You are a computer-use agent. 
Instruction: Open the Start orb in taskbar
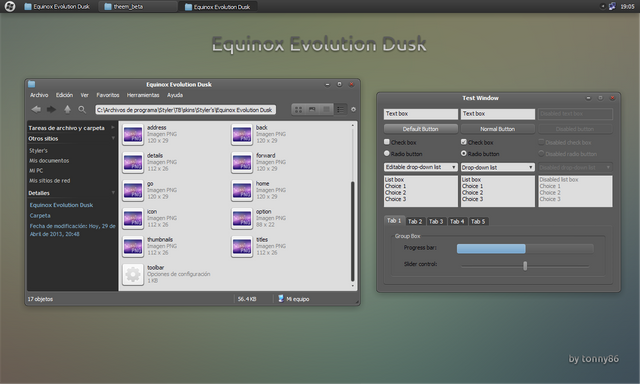tap(10, 7)
